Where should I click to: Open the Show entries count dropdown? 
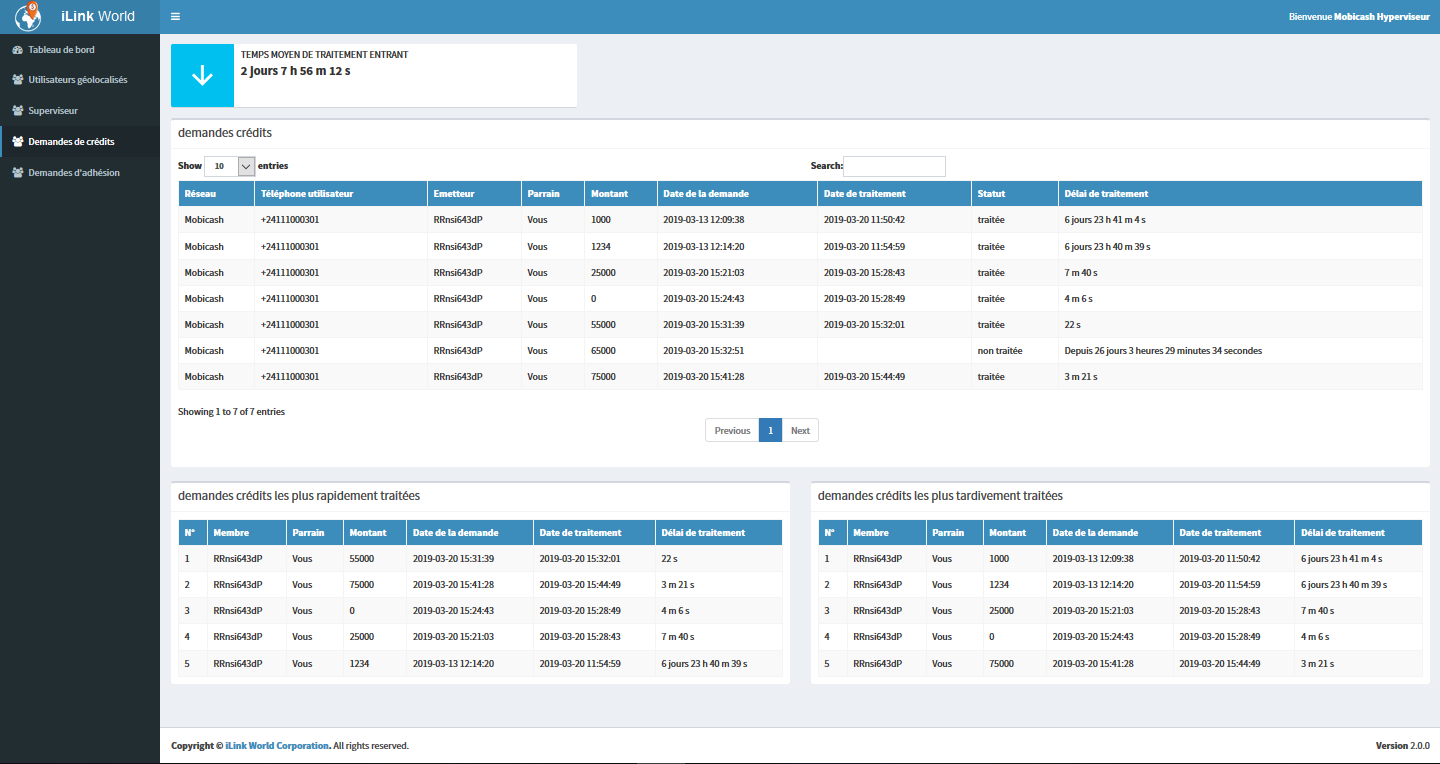pos(230,166)
